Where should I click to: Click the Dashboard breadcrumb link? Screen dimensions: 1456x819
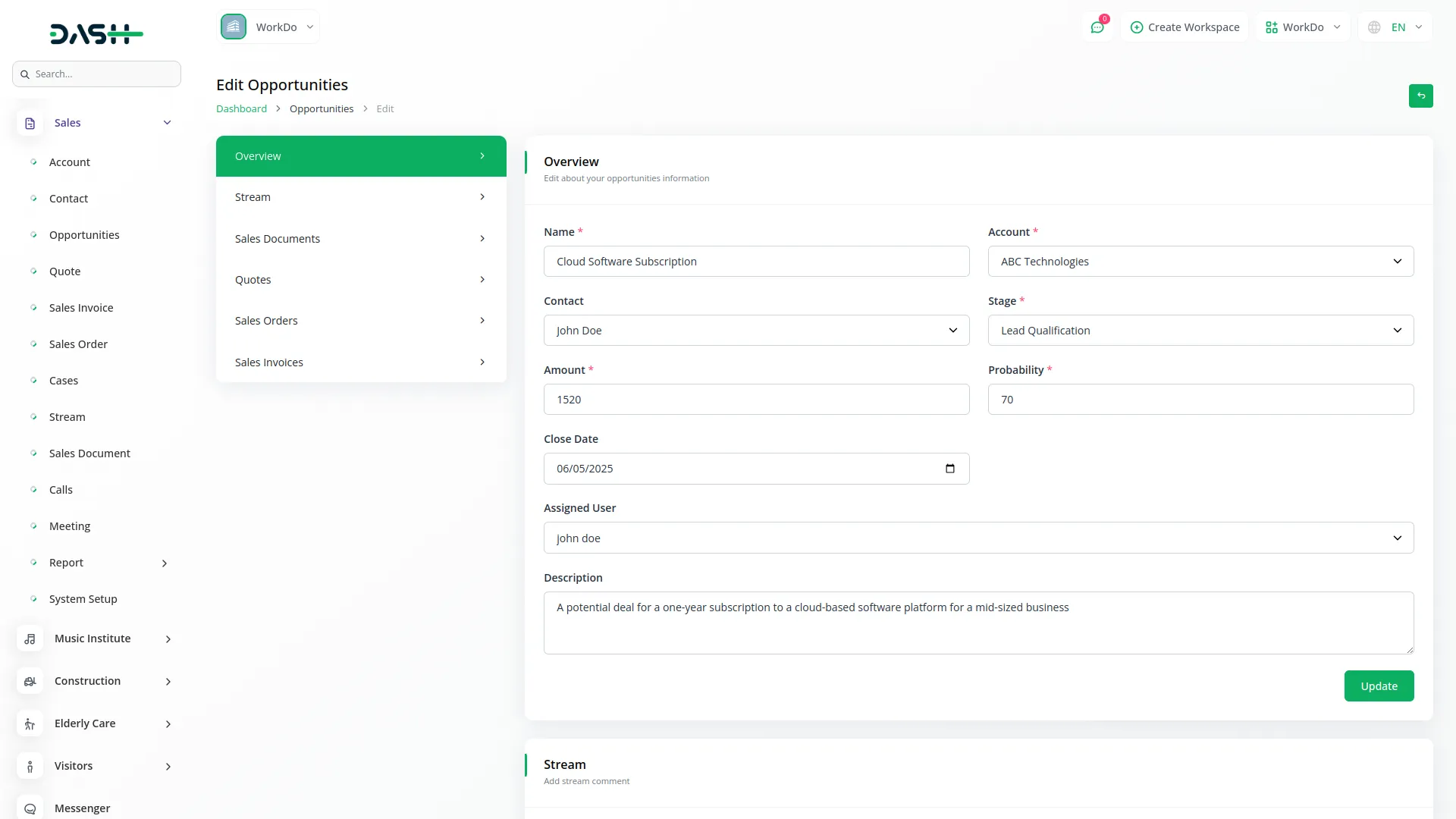pos(241,109)
